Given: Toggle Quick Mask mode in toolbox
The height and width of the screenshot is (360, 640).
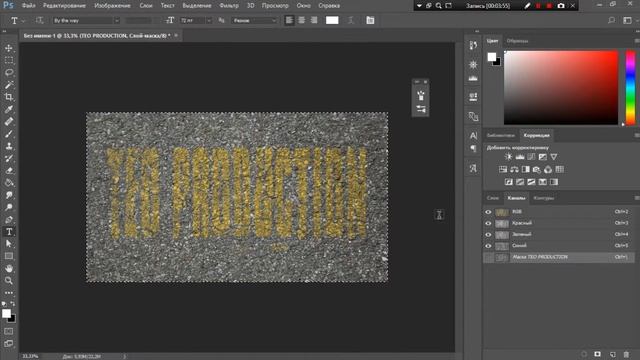Looking at the screenshot, I should click(9, 331).
